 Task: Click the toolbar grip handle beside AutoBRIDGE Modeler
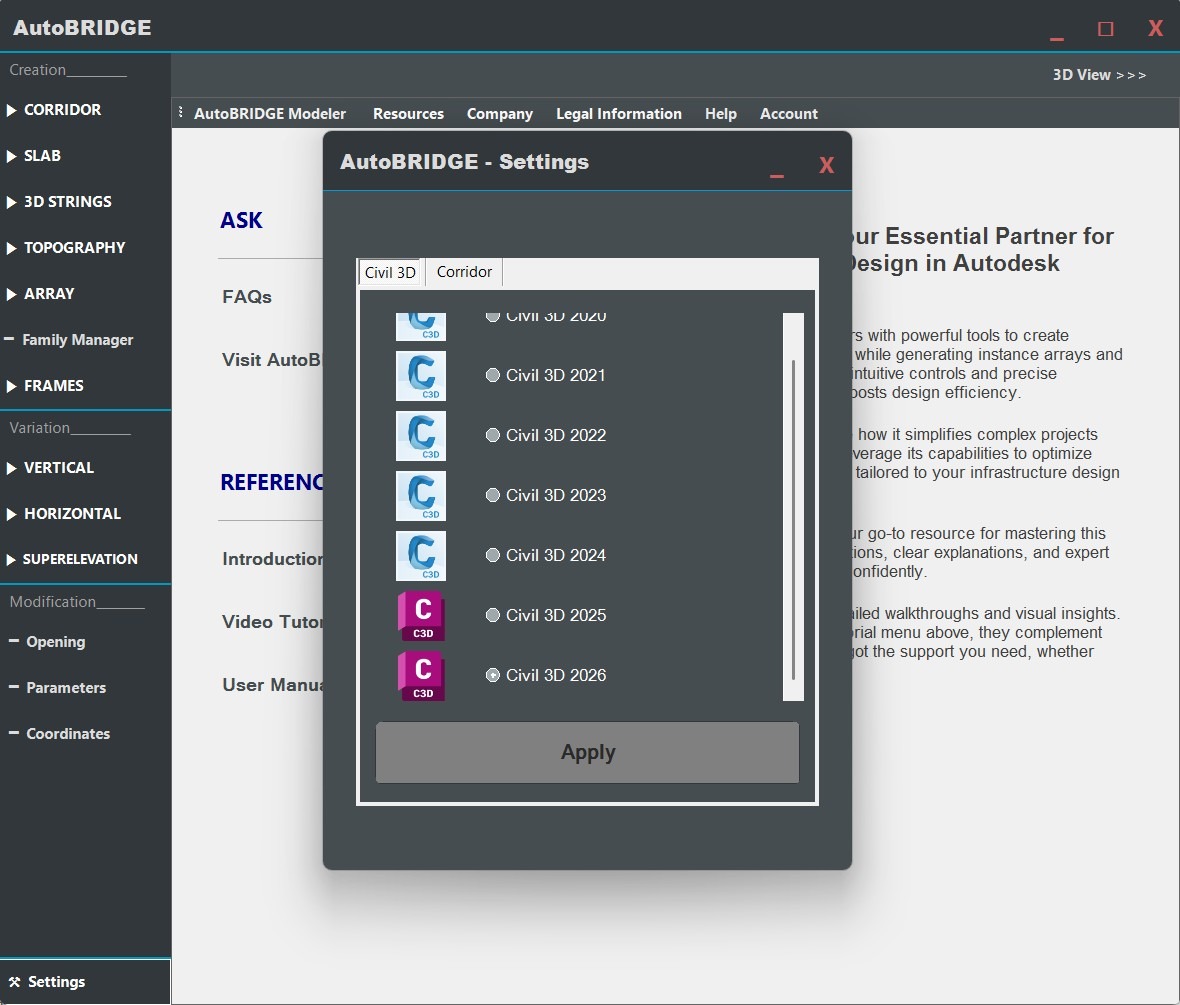click(180, 113)
